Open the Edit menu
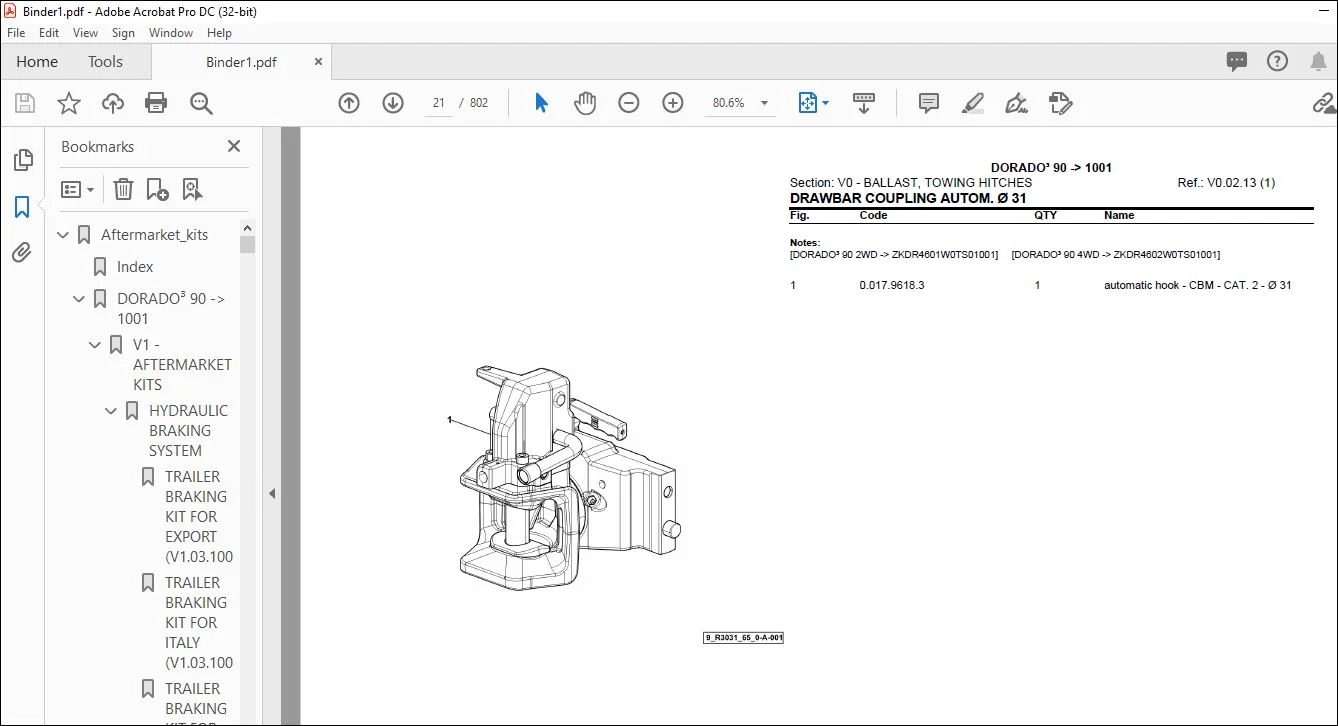 coord(49,33)
